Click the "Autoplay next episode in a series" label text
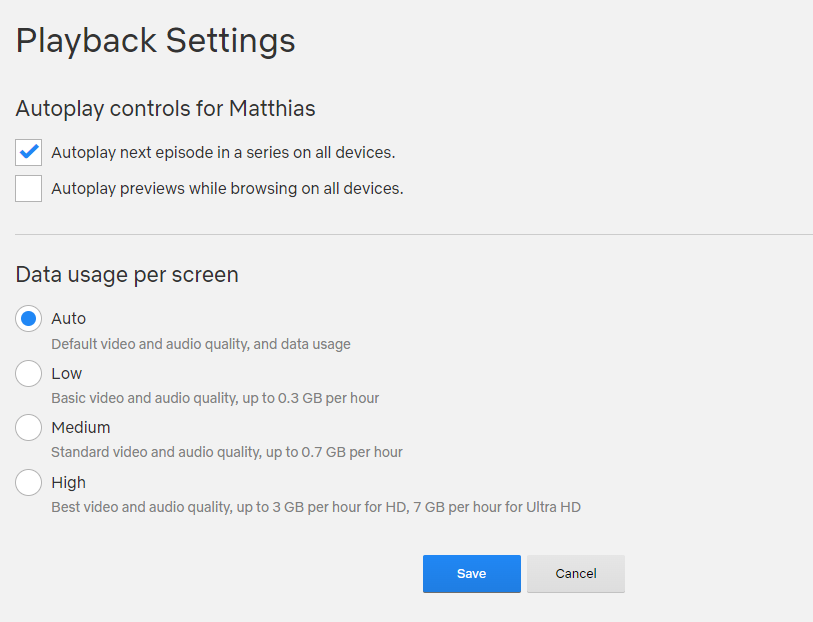The image size is (813, 622). pos(223,153)
